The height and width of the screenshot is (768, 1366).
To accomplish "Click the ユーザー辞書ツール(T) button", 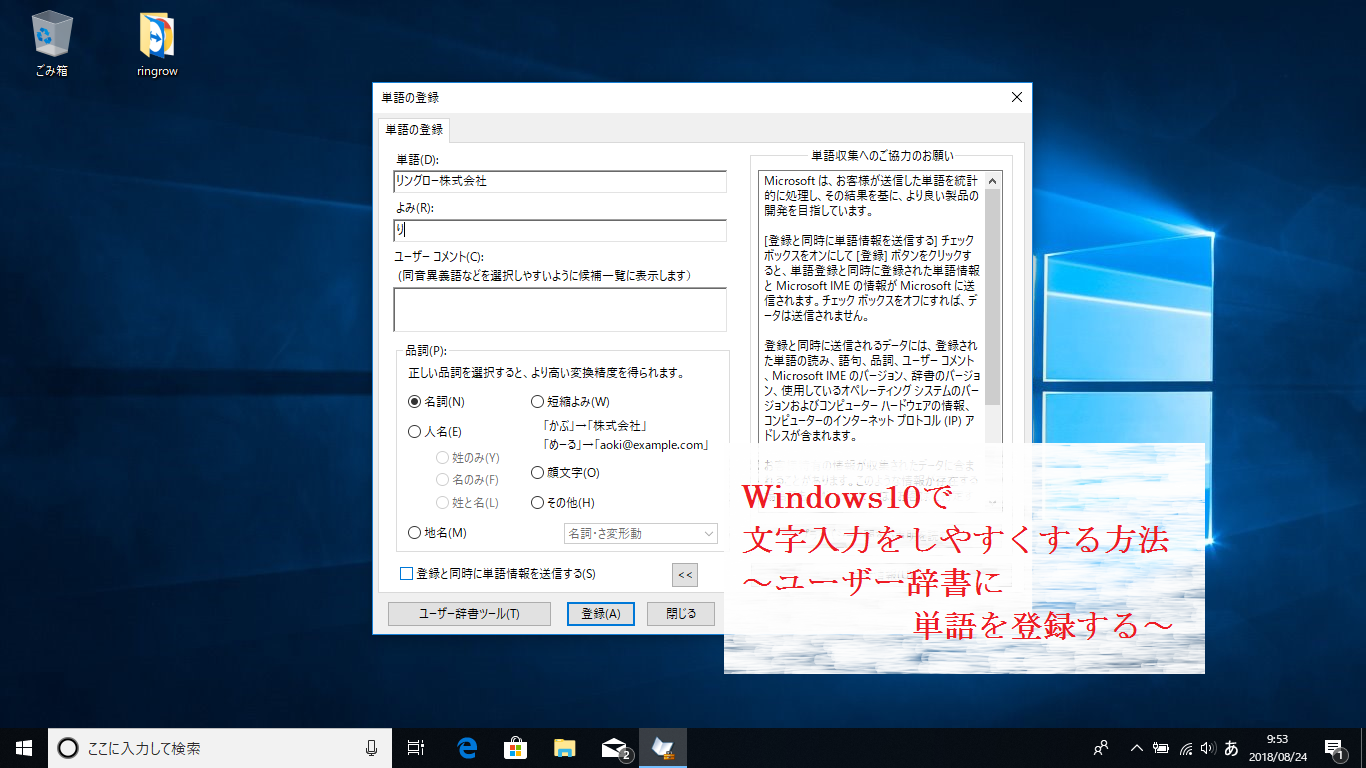I will pos(469,613).
